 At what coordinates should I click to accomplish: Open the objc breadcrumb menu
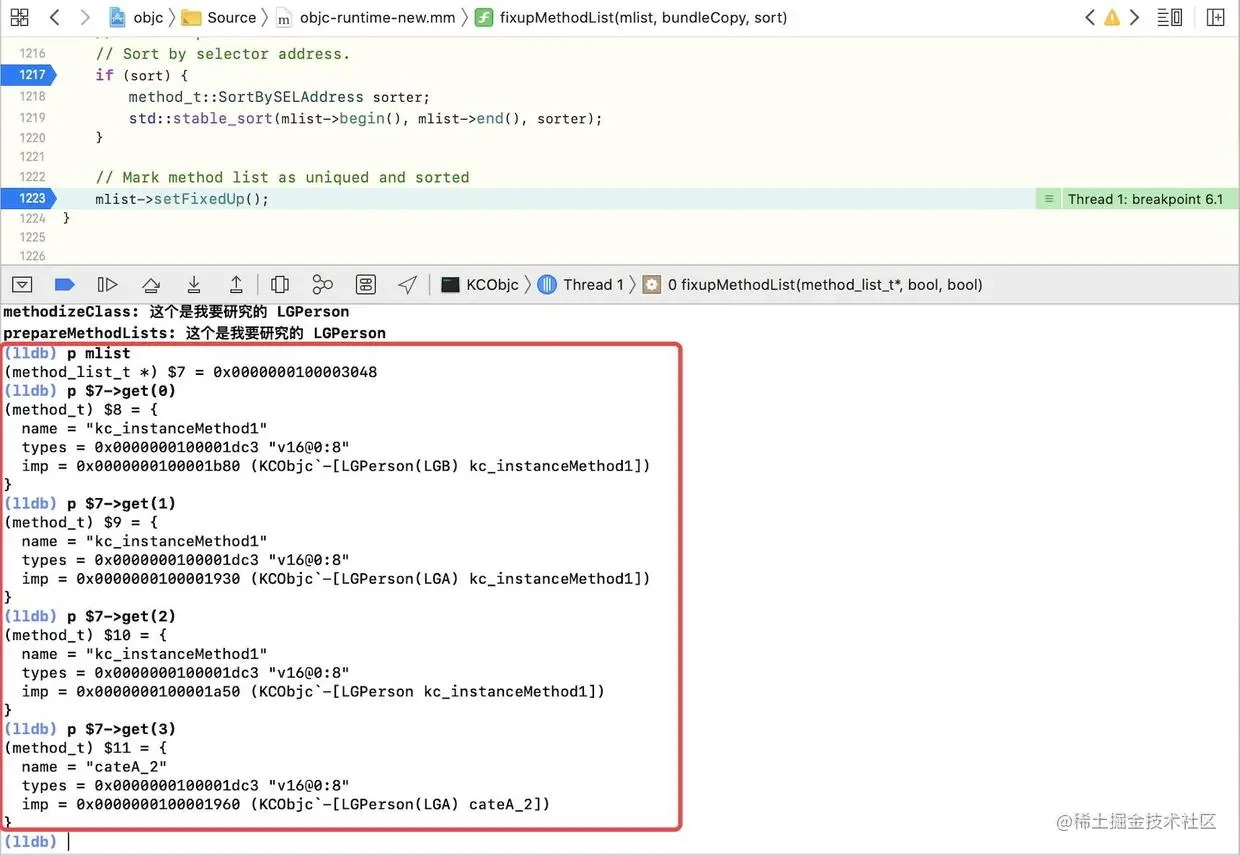148,17
